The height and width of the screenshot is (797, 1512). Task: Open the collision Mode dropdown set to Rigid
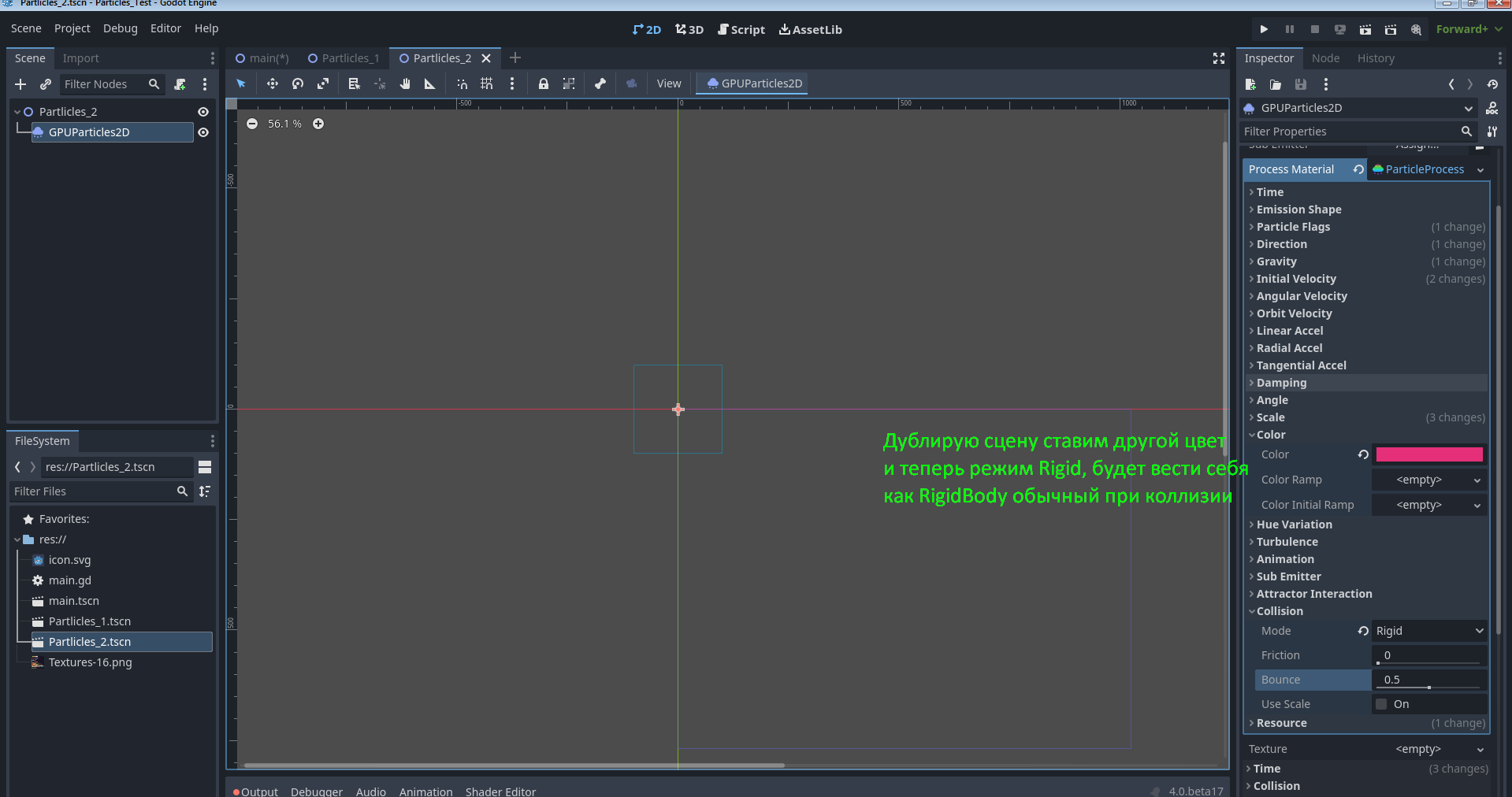pos(1429,631)
